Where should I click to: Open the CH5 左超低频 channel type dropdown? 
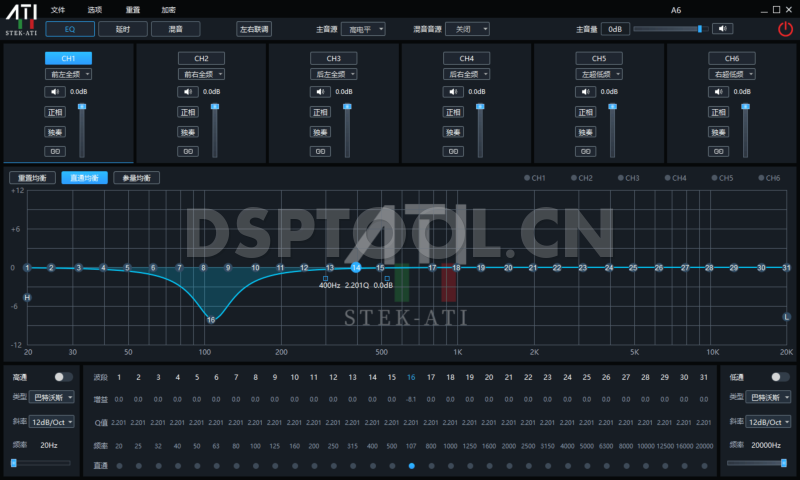[x=598, y=74]
